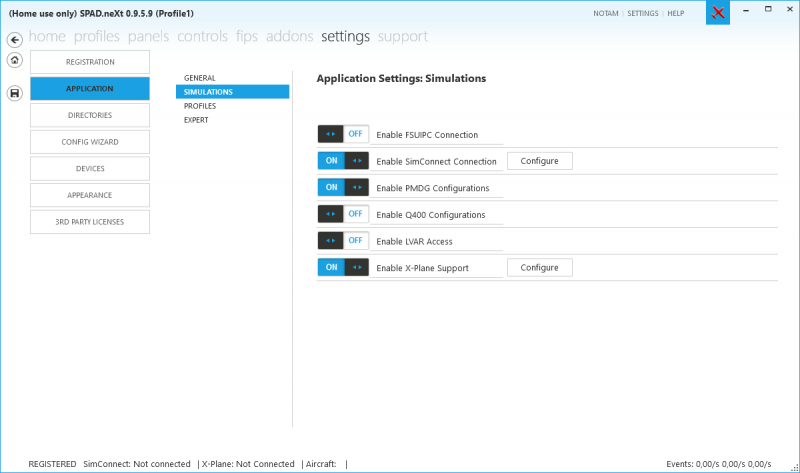Toggle Enable FSUIPC Connection switch
Image resolution: width=800 pixels, height=473 pixels.
343,134
